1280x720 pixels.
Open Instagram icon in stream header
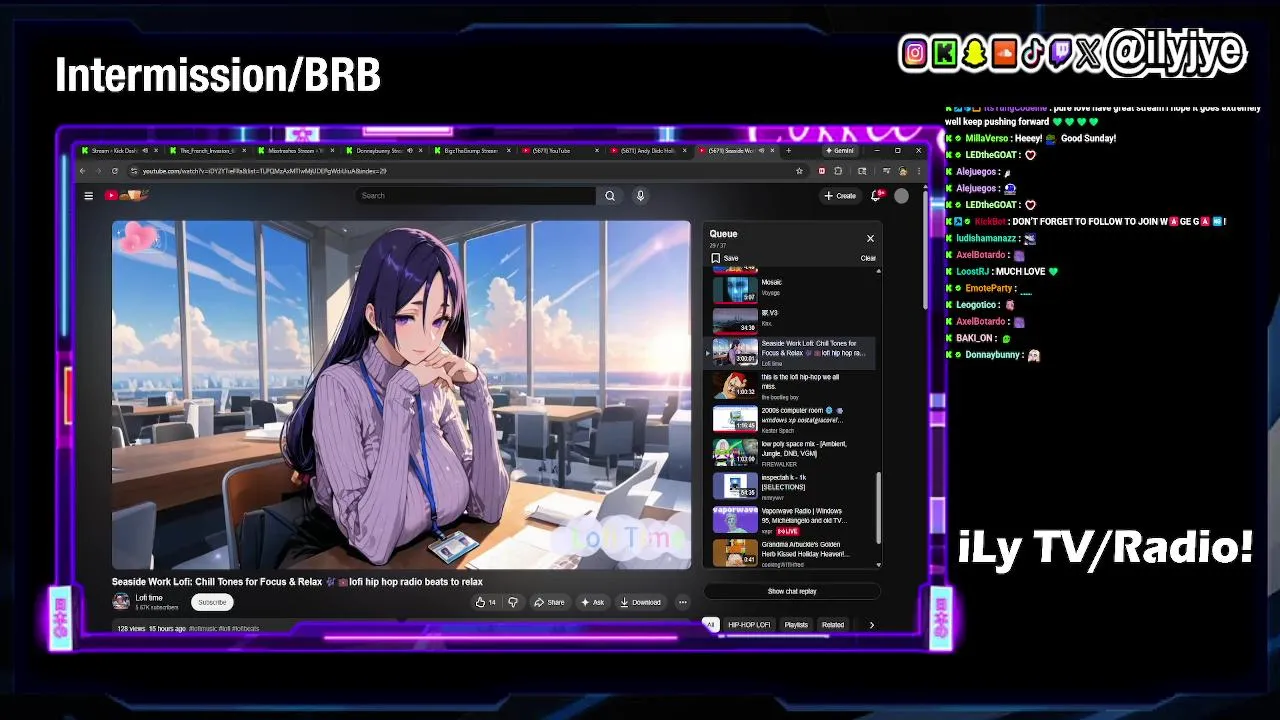tap(914, 53)
